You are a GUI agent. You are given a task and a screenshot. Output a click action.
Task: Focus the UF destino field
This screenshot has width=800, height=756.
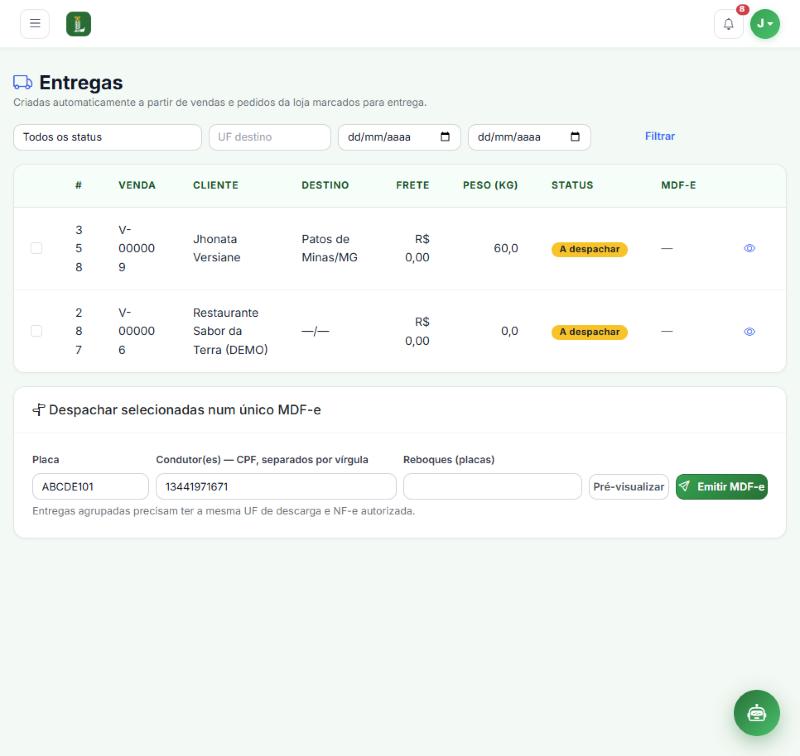pyautogui.click(x=270, y=137)
